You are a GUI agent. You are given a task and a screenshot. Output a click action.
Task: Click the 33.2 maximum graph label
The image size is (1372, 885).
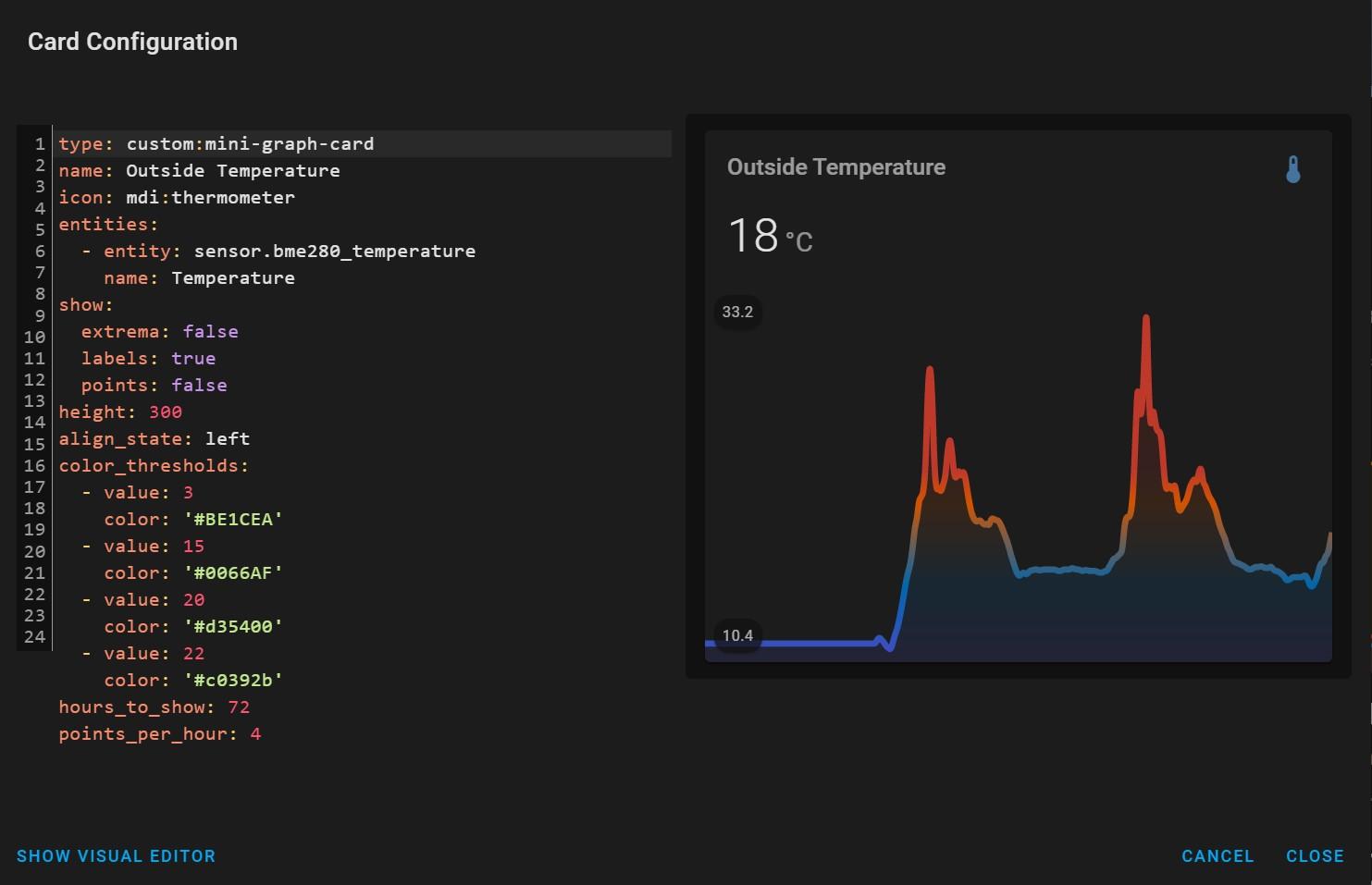click(x=737, y=312)
